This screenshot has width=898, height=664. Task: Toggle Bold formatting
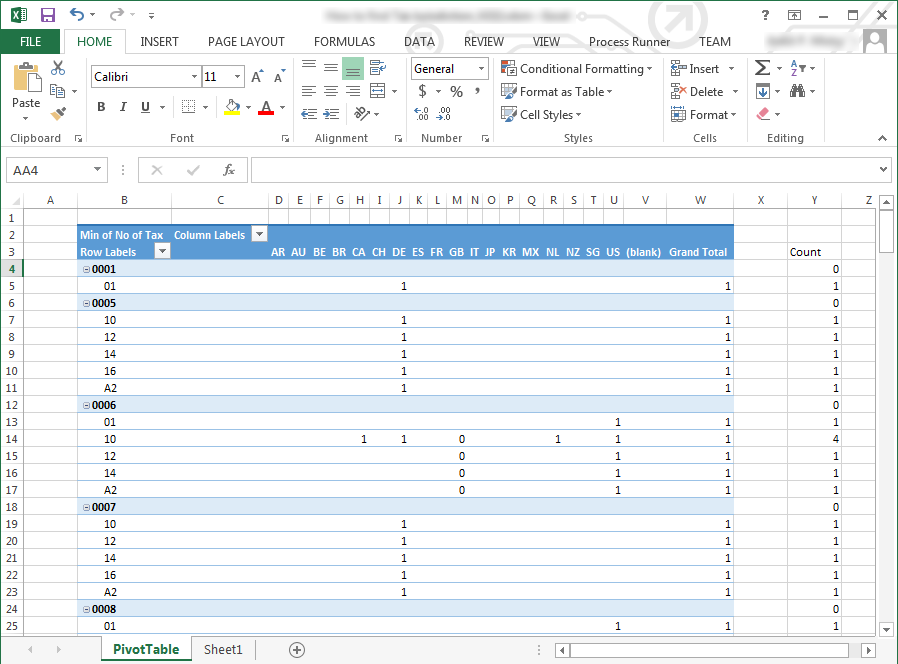[101, 108]
